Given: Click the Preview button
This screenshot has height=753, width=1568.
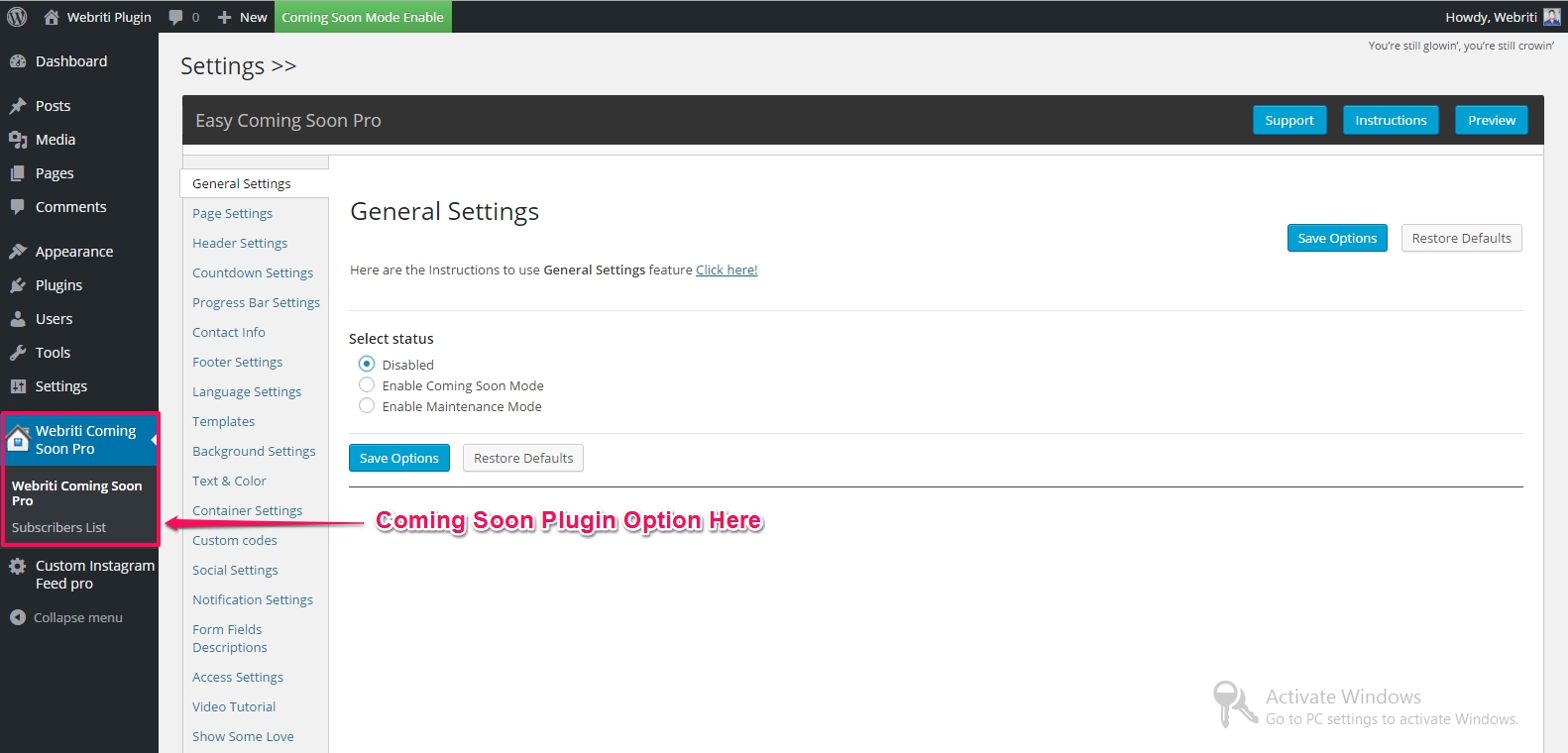Looking at the screenshot, I should (1492, 120).
